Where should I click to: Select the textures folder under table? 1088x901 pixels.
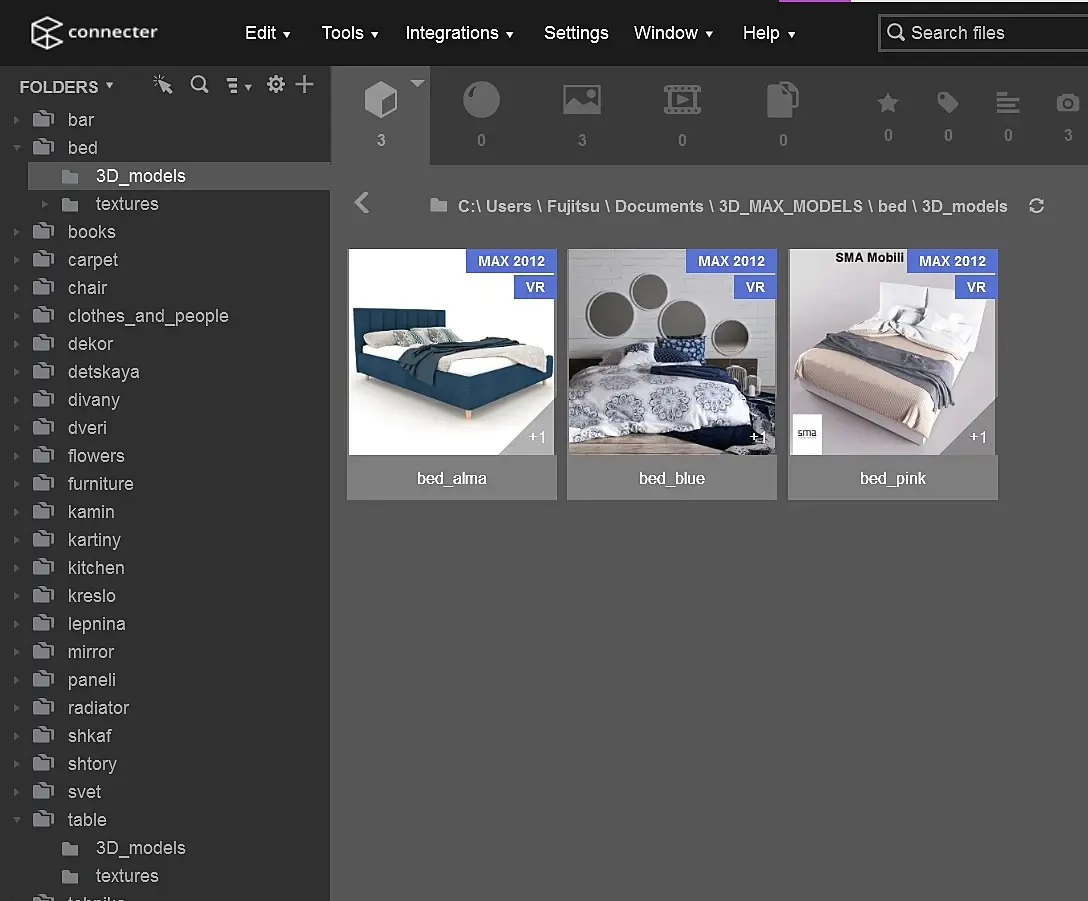pyautogui.click(x=127, y=876)
